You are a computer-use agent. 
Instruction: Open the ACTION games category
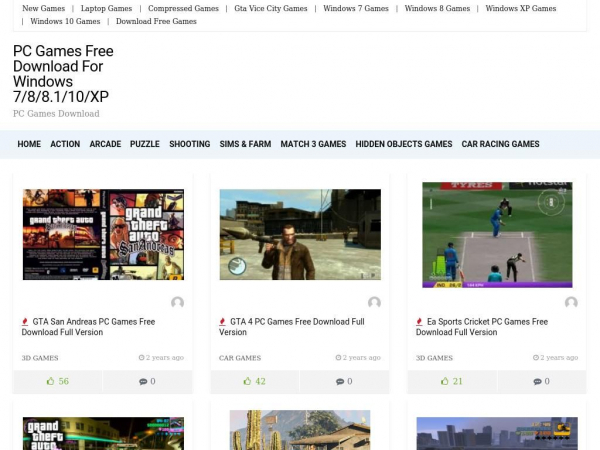pos(65,144)
